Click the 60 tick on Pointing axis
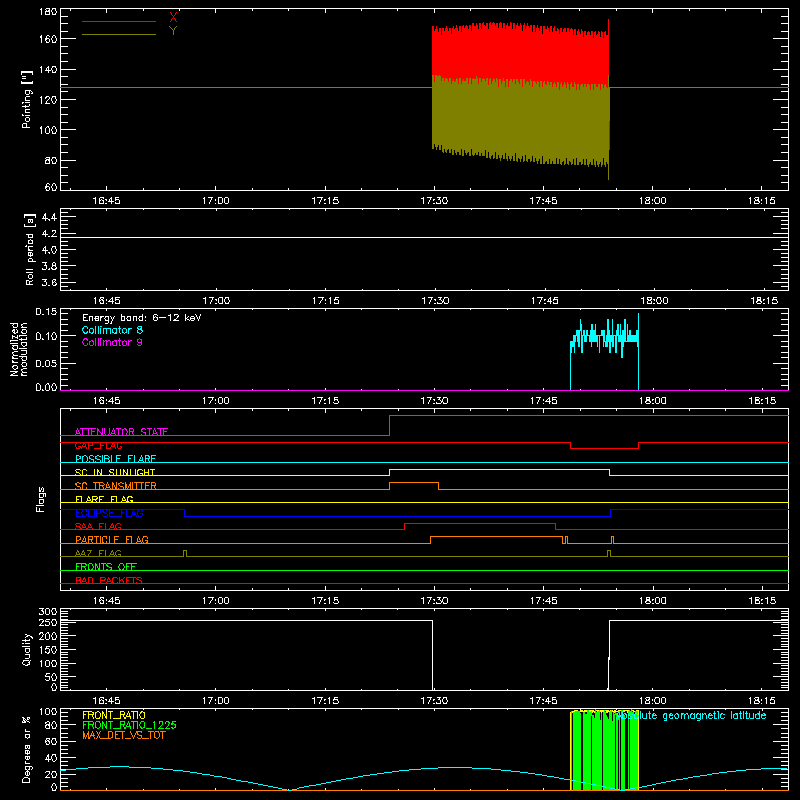Viewport: 800px width, 800px height. [x=51, y=187]
